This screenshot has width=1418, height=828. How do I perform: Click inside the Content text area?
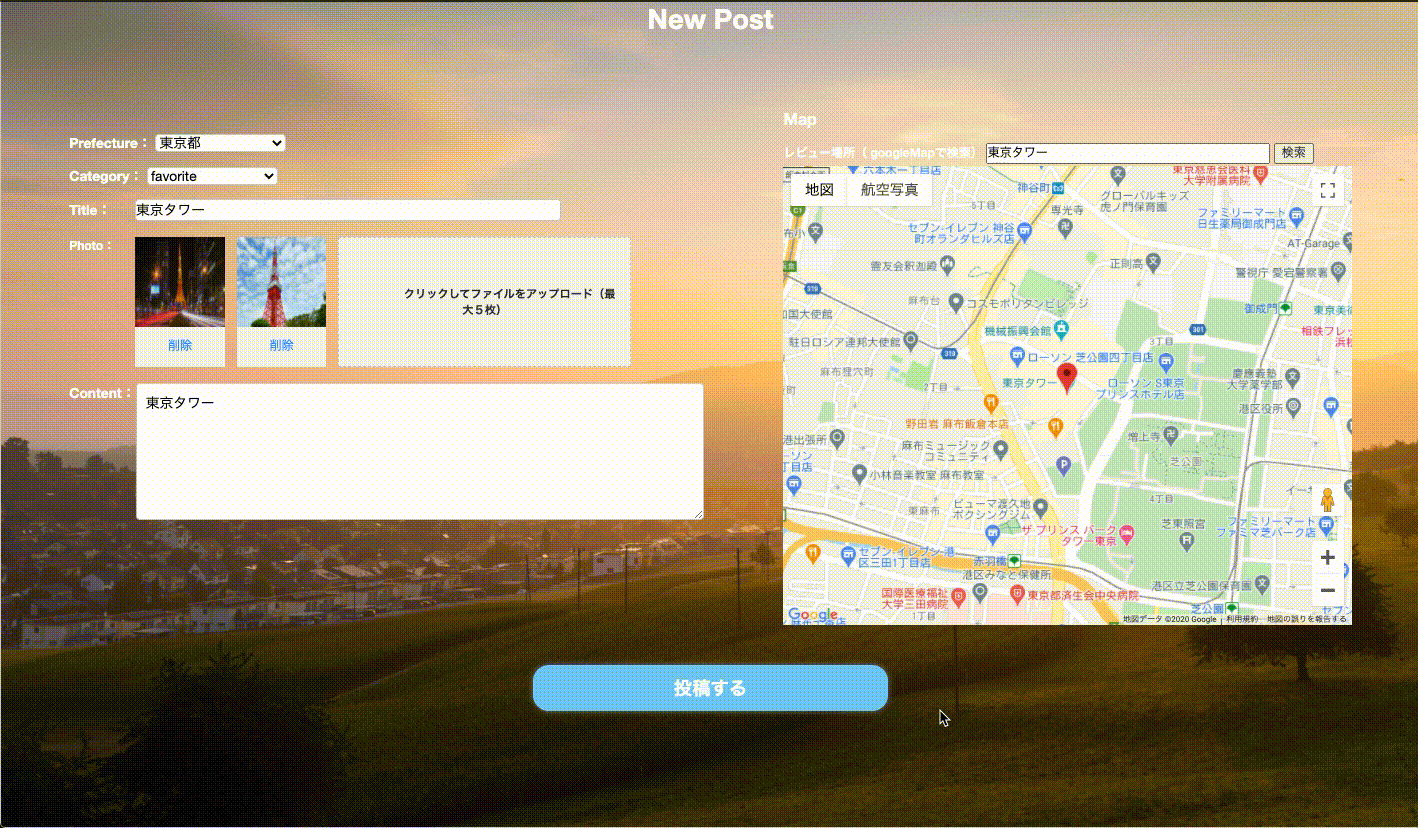click(419, 452)
